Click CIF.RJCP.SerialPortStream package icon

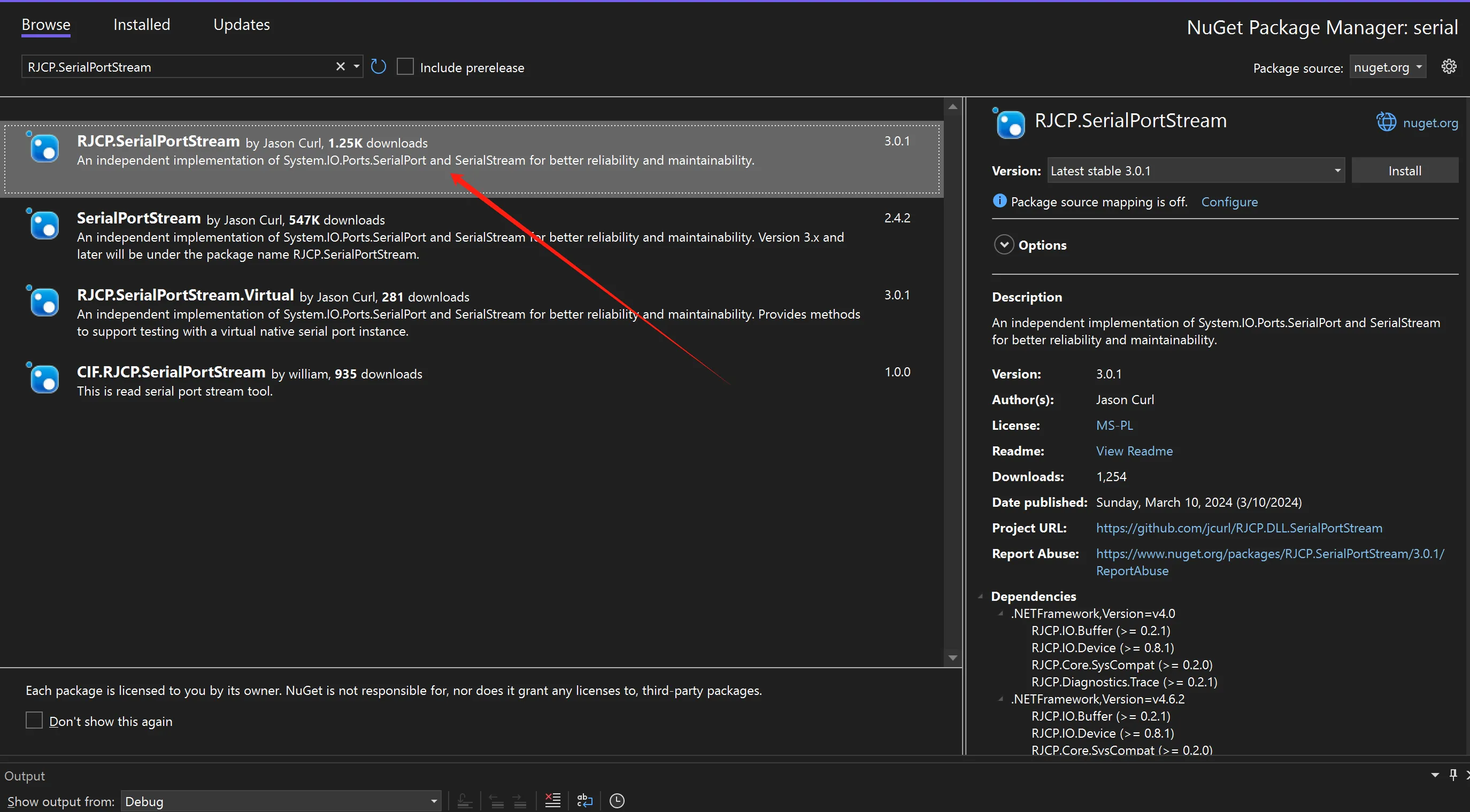[43, 378]
